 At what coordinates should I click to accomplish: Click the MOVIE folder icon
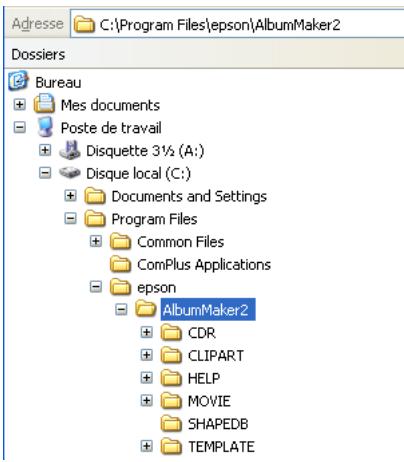pyautogui.click(x=171, y=401)
